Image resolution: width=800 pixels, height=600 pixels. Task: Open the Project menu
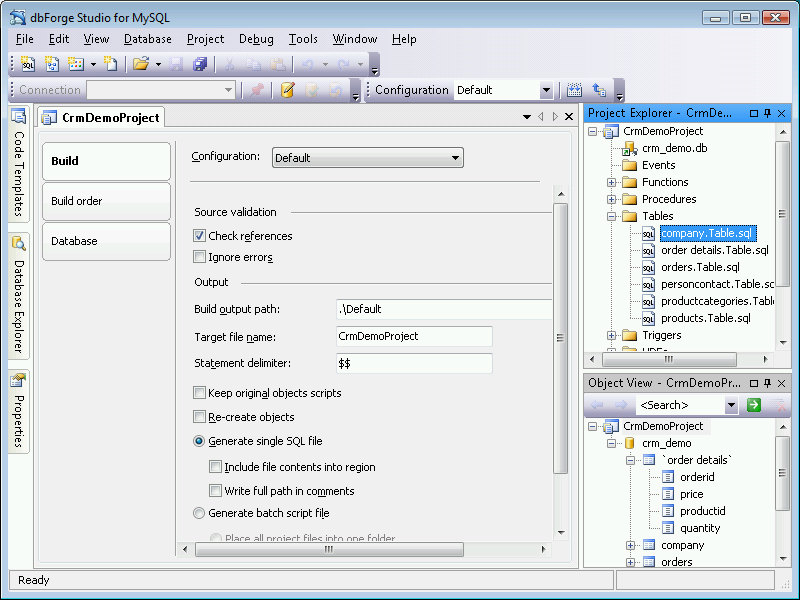pyautogui.click(x=205, y=39)
